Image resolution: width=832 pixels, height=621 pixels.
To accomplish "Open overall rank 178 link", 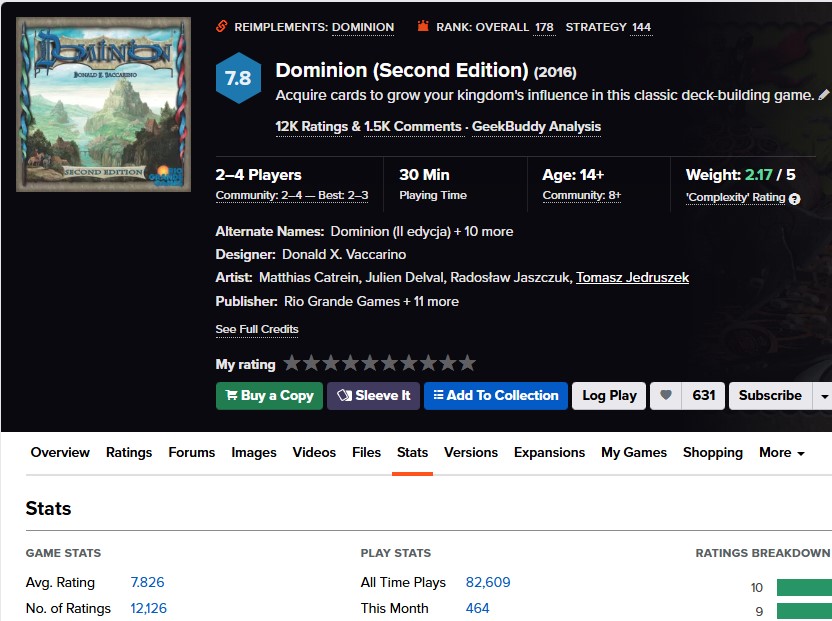I will [544, 27].
